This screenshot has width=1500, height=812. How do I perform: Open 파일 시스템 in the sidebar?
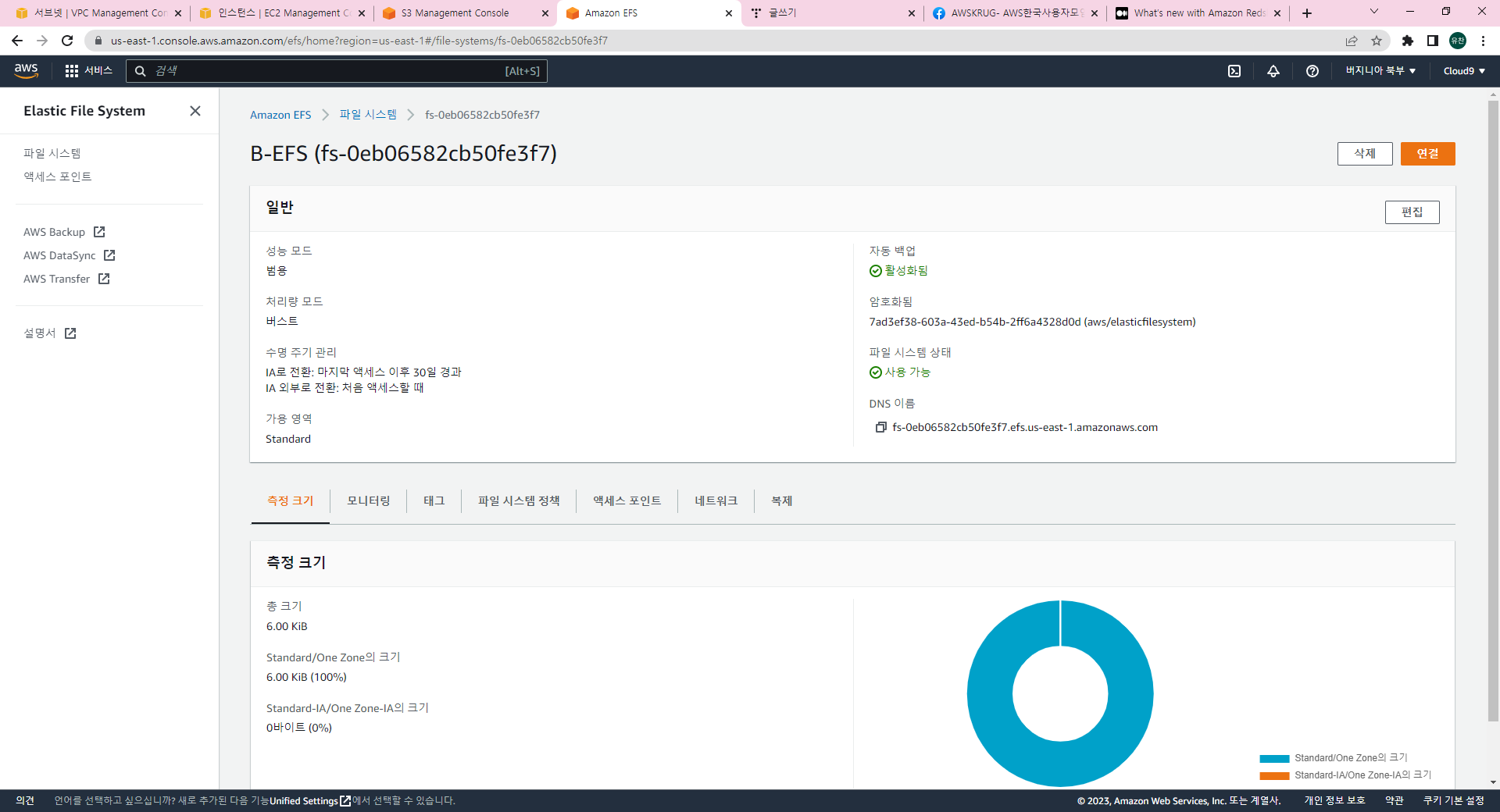point(52,154)
